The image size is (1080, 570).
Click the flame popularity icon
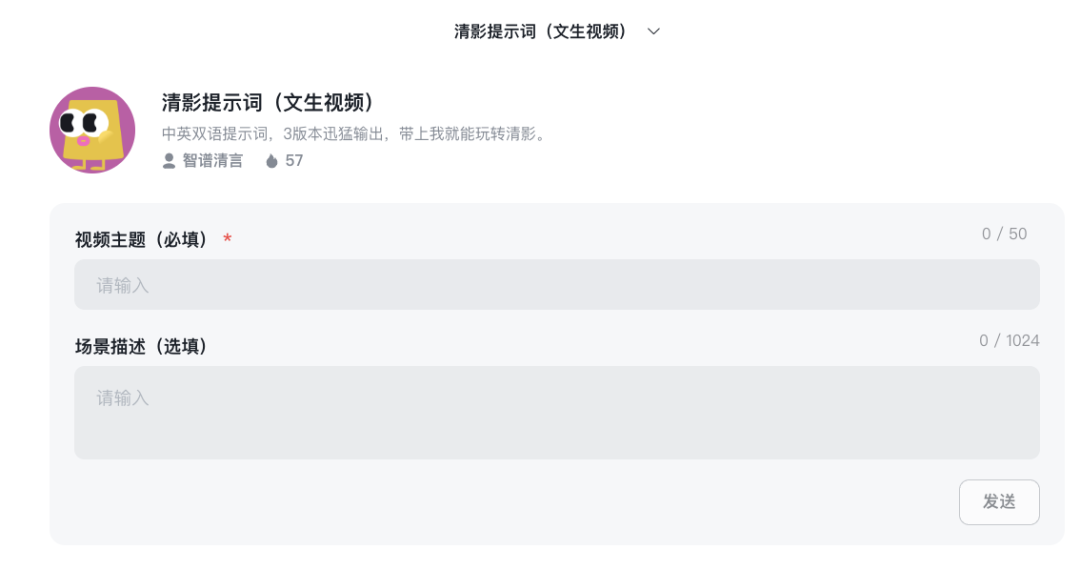[271, 160]
